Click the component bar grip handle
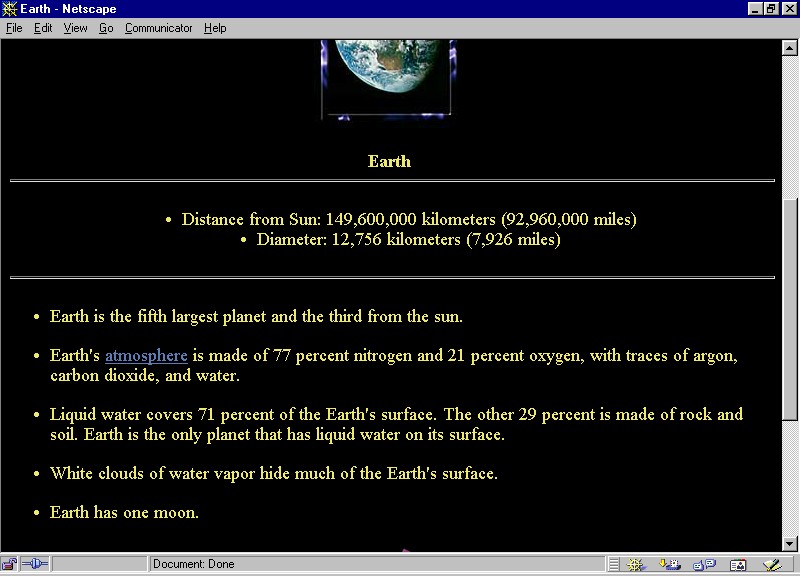 coord(614,564)
